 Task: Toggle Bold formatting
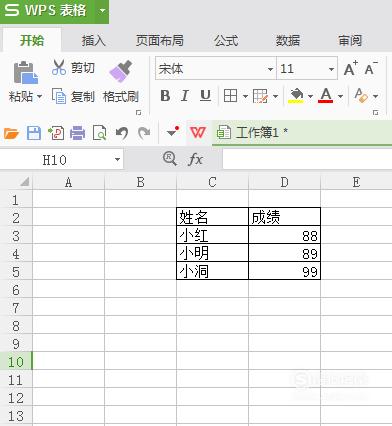165,96
